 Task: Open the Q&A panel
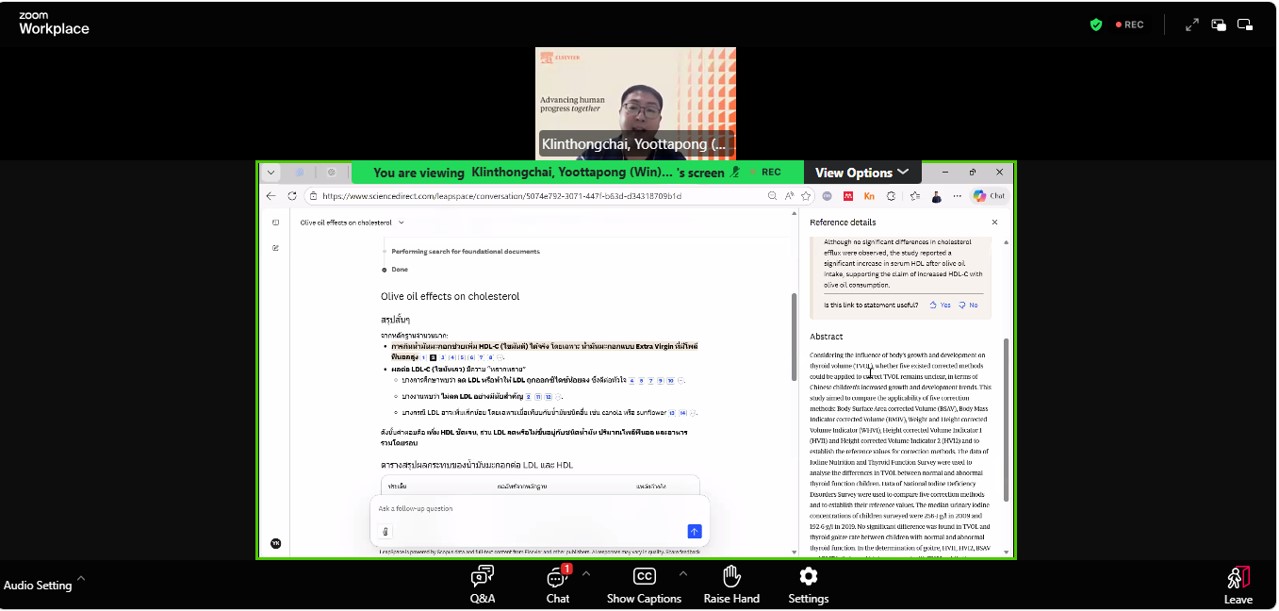tap(482, 585)
